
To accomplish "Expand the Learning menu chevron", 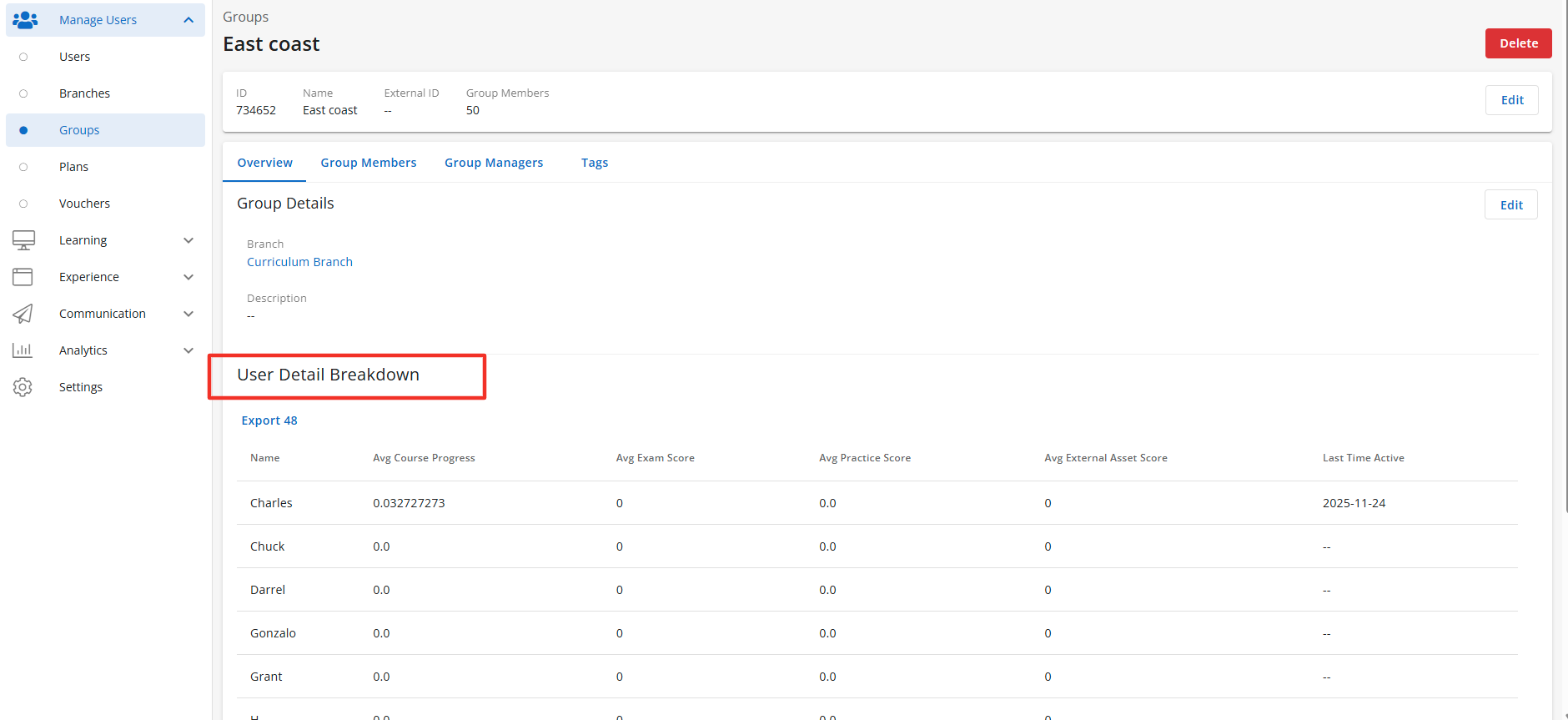I will coord(188,240).
